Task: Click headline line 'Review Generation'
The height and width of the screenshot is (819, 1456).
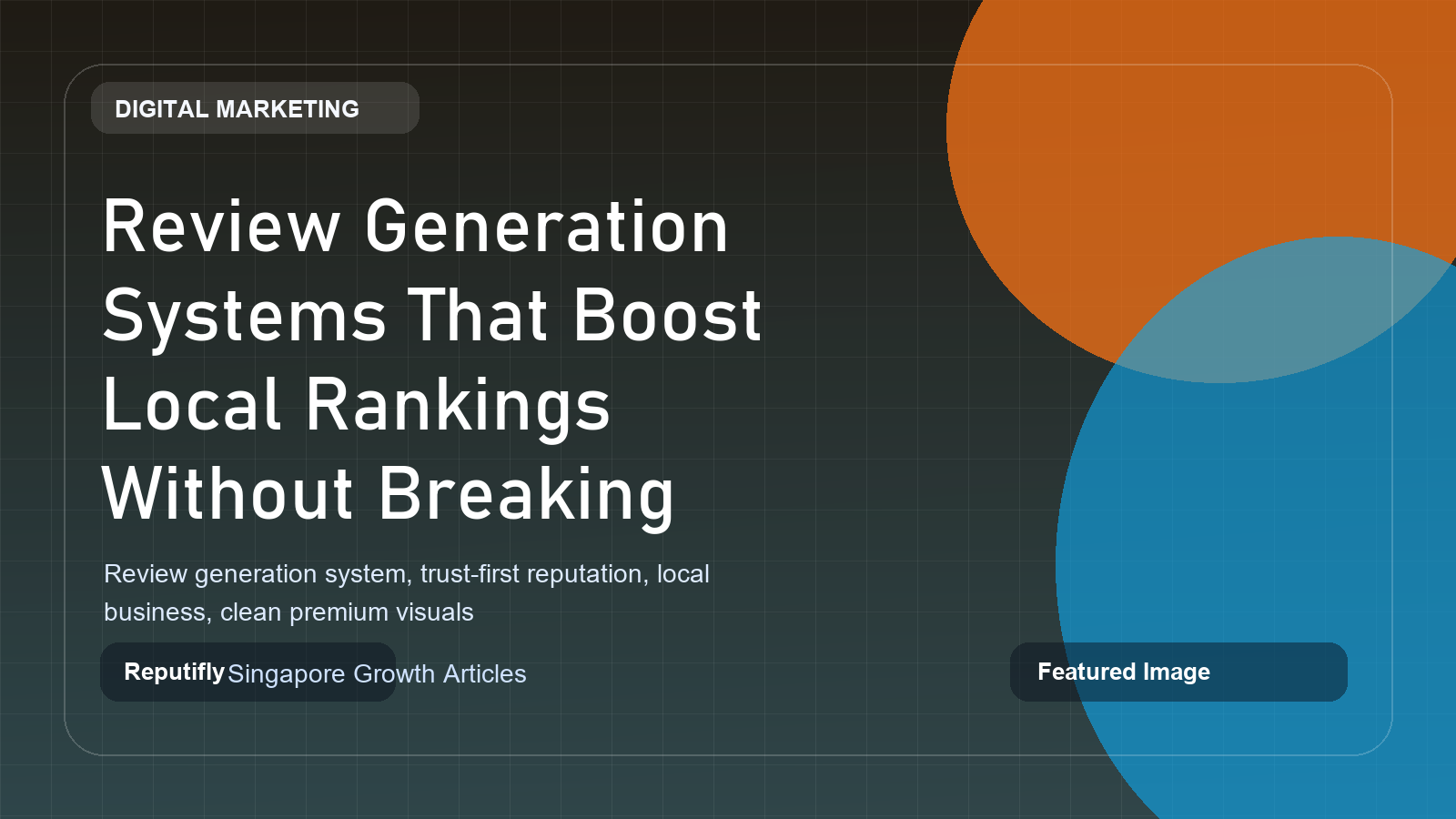Action: click(x=416, y=227)
